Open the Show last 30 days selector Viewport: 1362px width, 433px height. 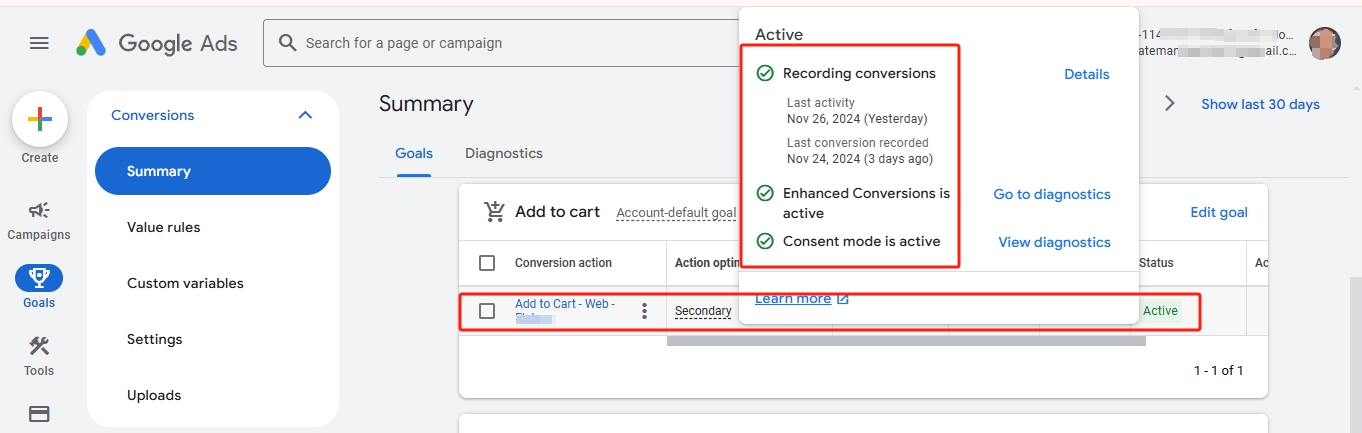click(1260, 104)
